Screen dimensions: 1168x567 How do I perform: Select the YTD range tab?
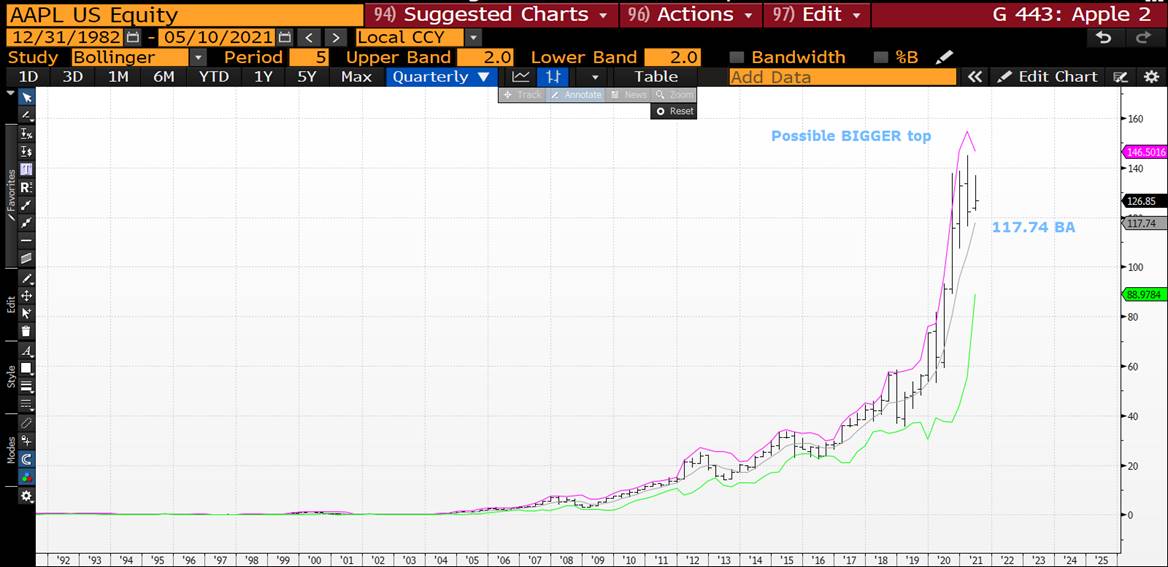click(215, 77)
